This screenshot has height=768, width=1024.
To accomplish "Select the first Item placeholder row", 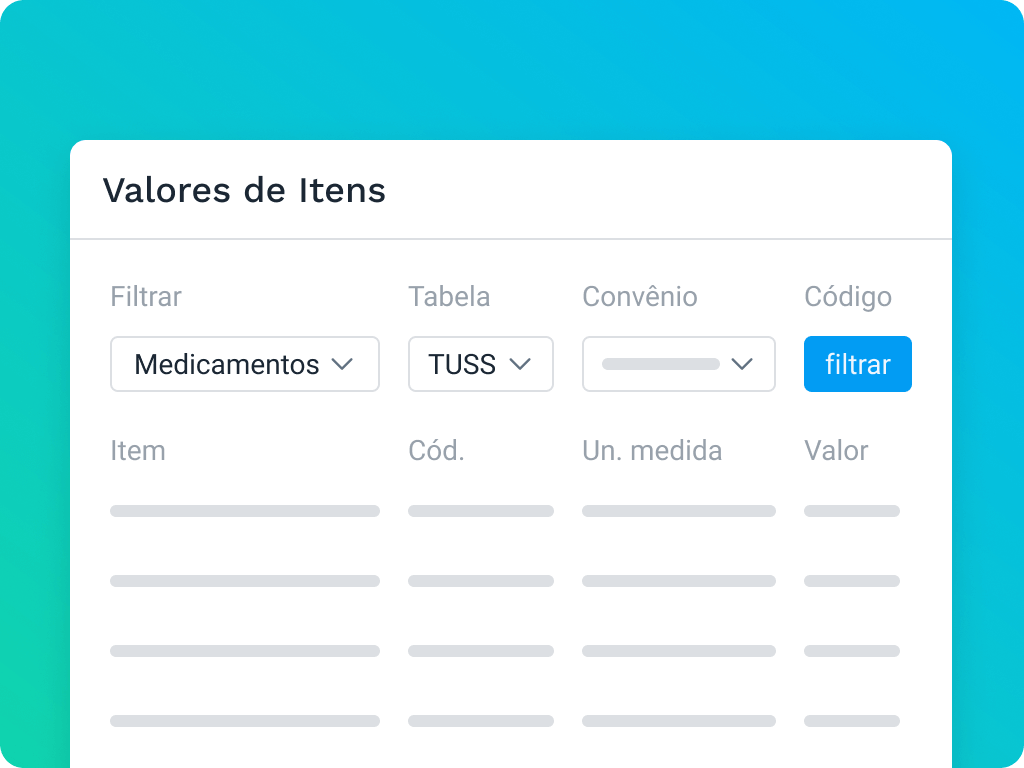I will tap(245, 510).
